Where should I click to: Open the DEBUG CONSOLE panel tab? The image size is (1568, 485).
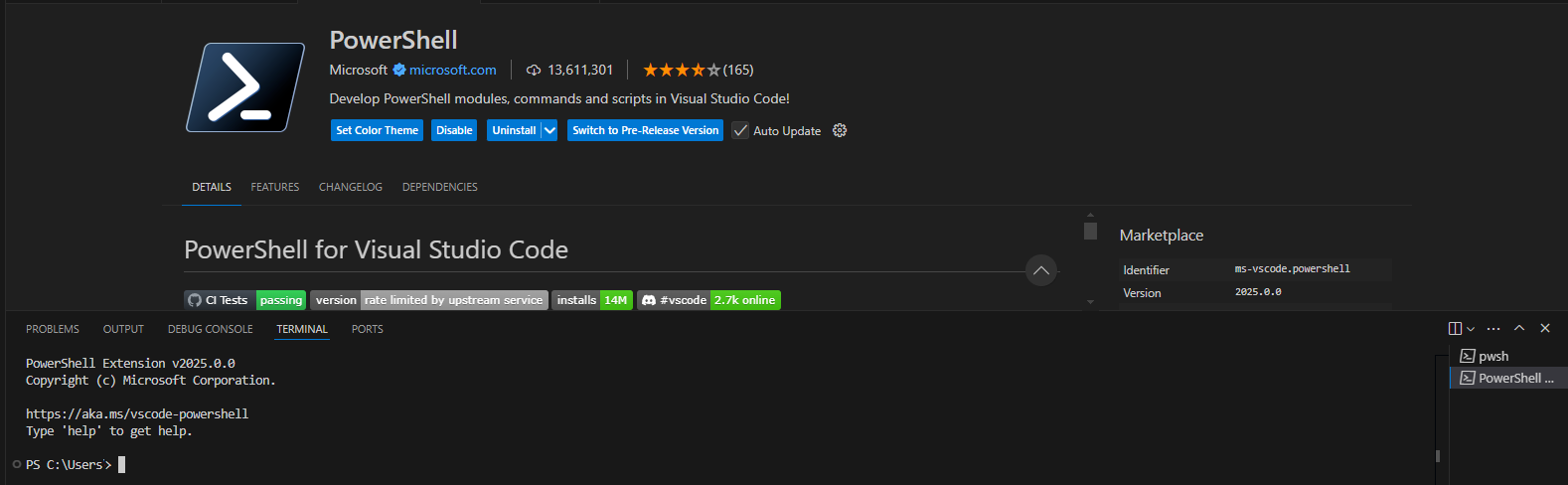tap(211, 329)
